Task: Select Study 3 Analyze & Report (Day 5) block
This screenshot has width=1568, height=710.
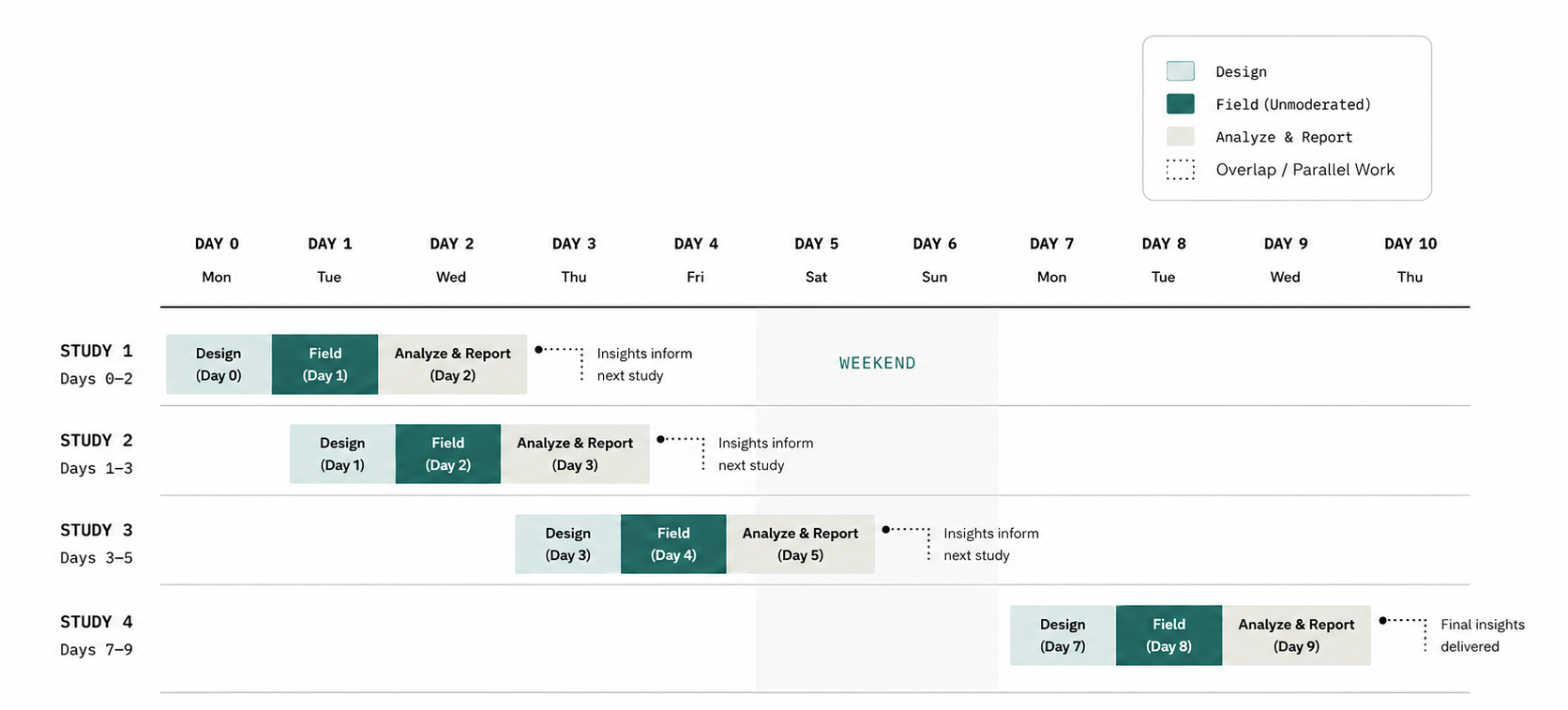Action: pos(800,544)
